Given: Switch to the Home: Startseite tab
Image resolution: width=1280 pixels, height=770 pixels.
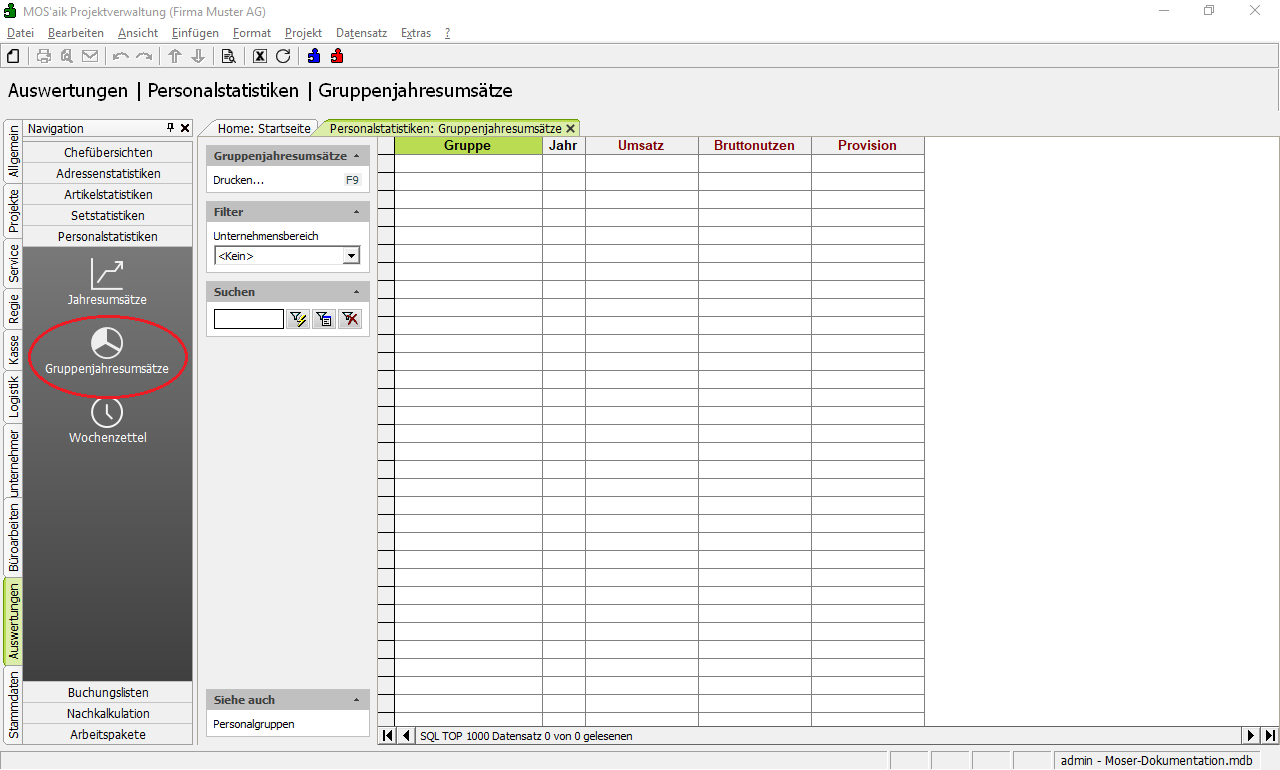Looking at the screenshot, I should (264, 128).
